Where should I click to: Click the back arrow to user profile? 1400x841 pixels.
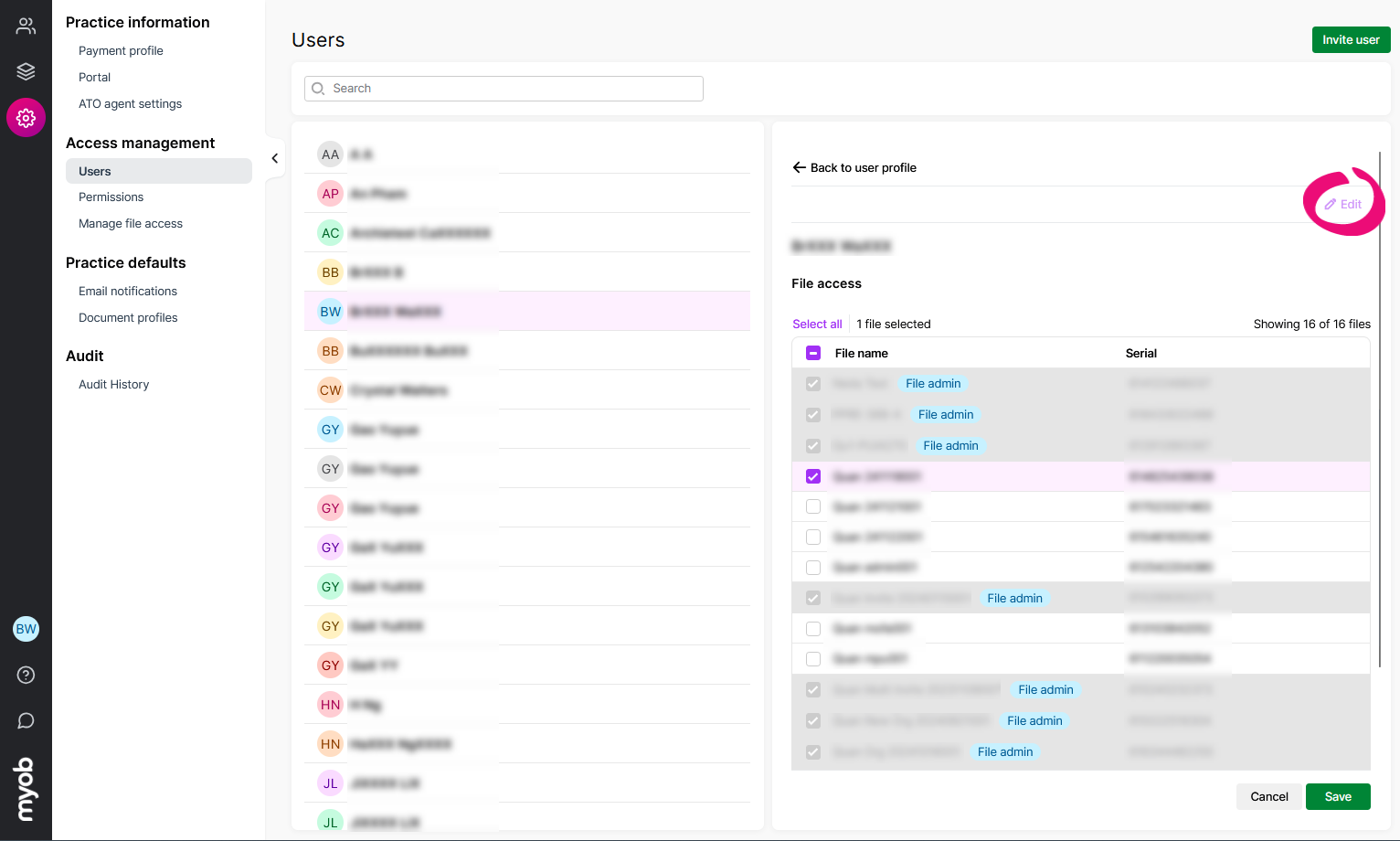[799, 167]
